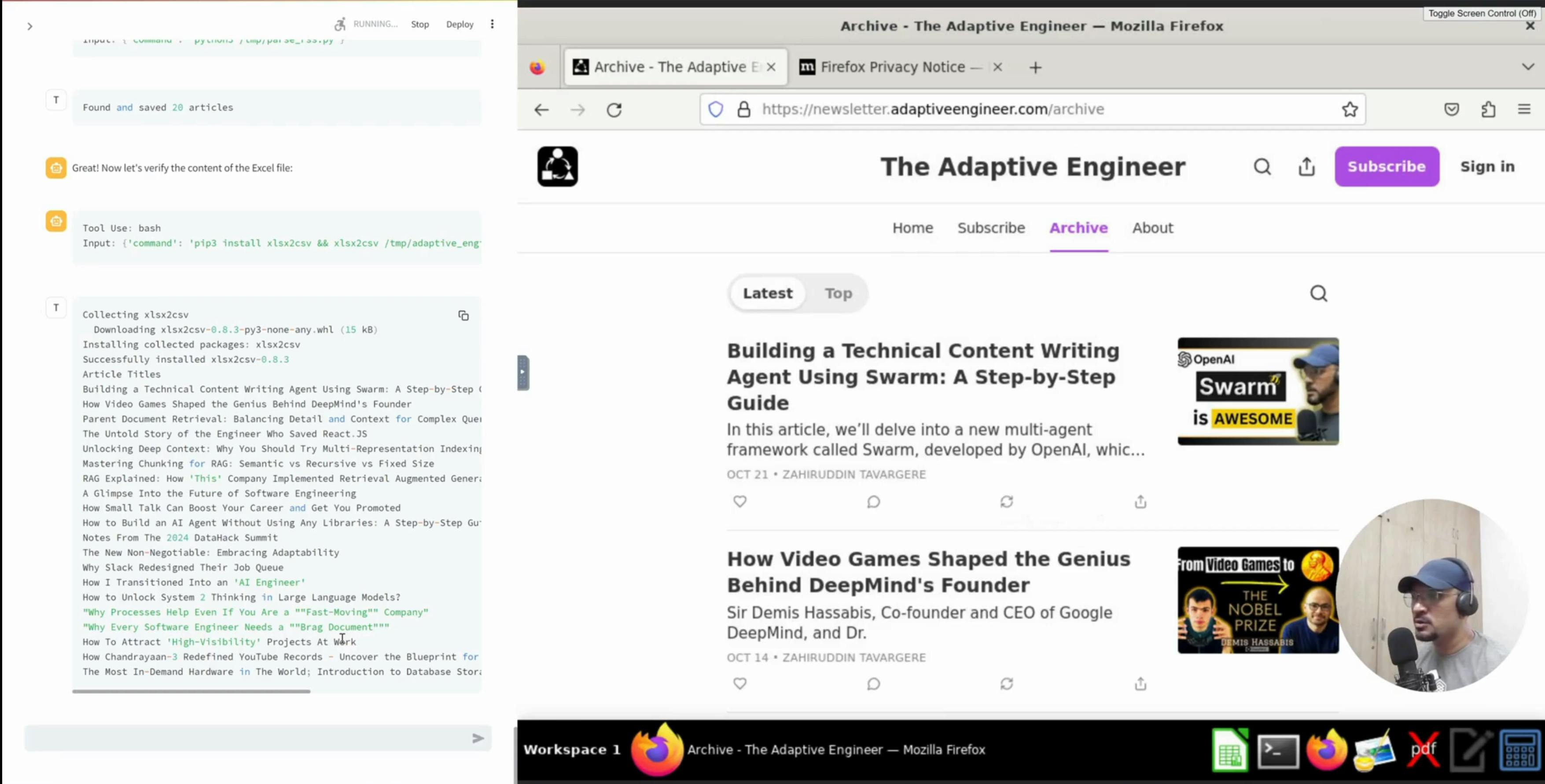The height and width of the screenshot is (784, 1545).
Task: Open How Video Games Shaped the Genius article
Action: 928,572
